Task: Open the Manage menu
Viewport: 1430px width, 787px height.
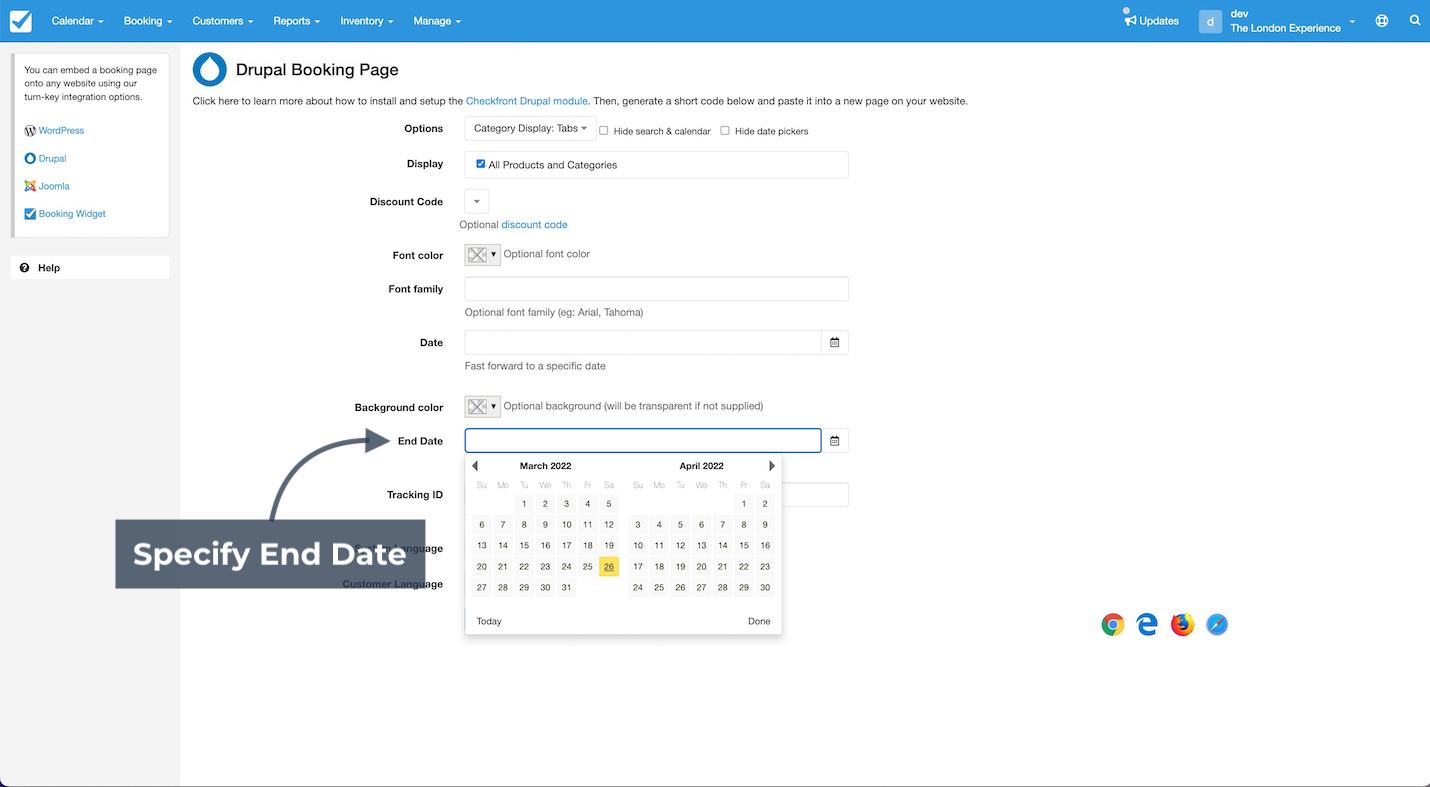Action: 437,21
